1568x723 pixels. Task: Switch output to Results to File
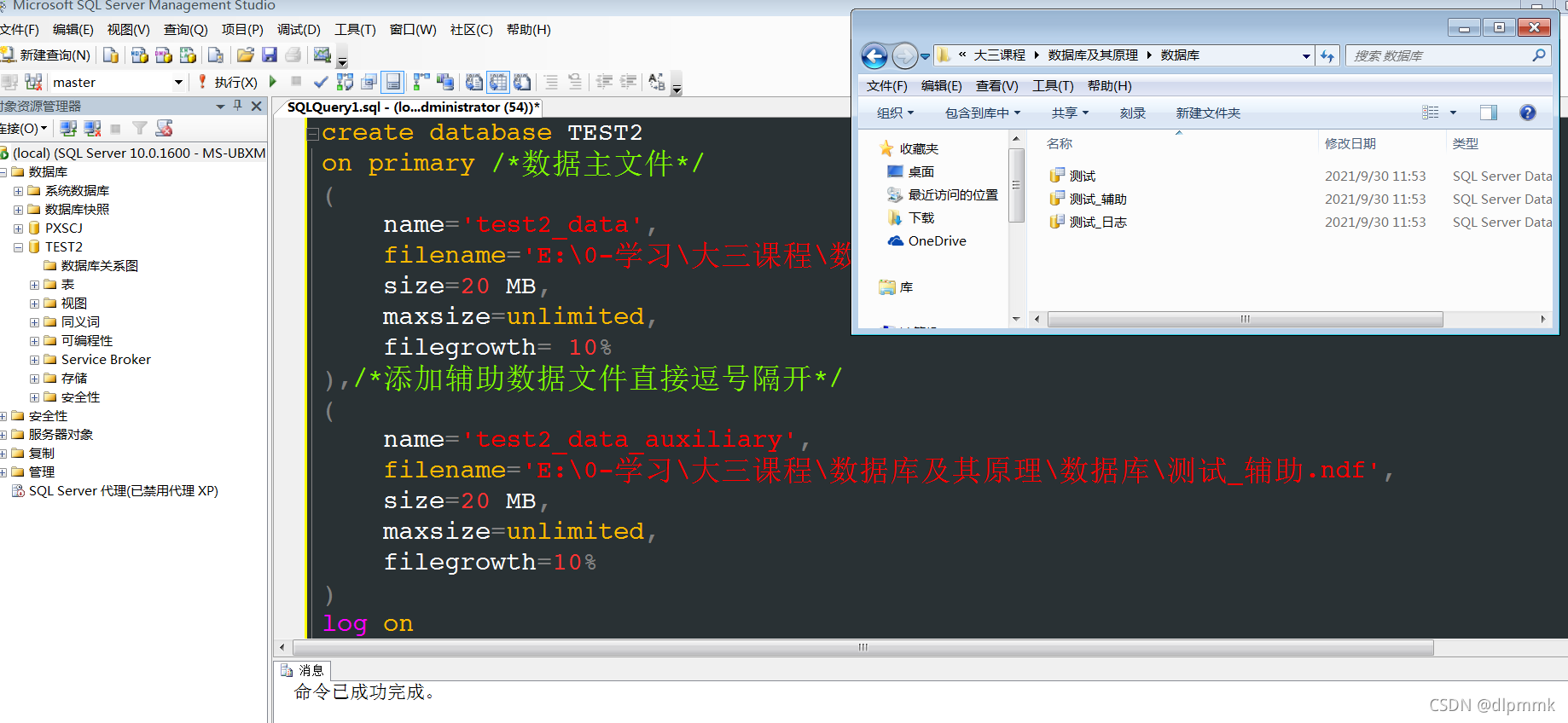tap(522, 82)
